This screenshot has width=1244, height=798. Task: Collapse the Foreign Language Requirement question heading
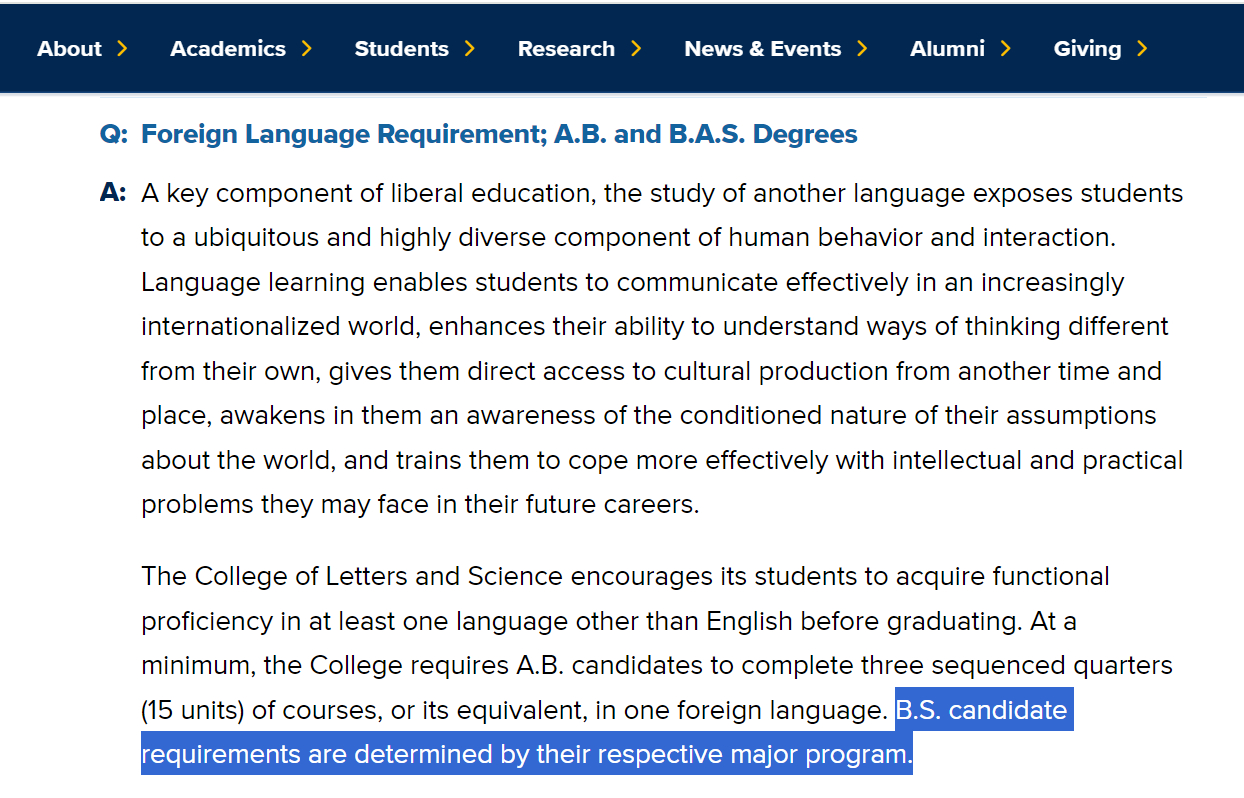tap(499, 134)
